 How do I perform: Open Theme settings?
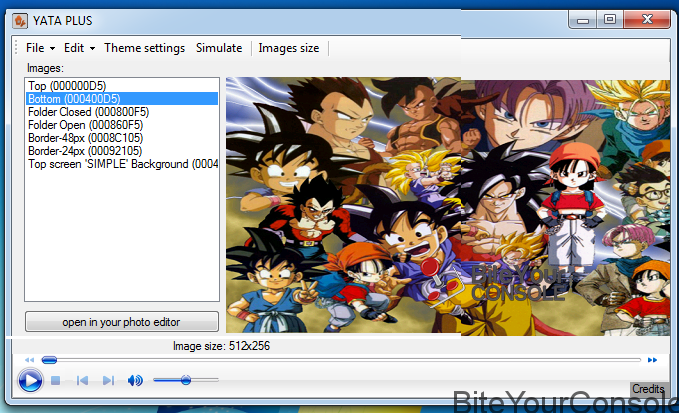[x=144, y=48]
